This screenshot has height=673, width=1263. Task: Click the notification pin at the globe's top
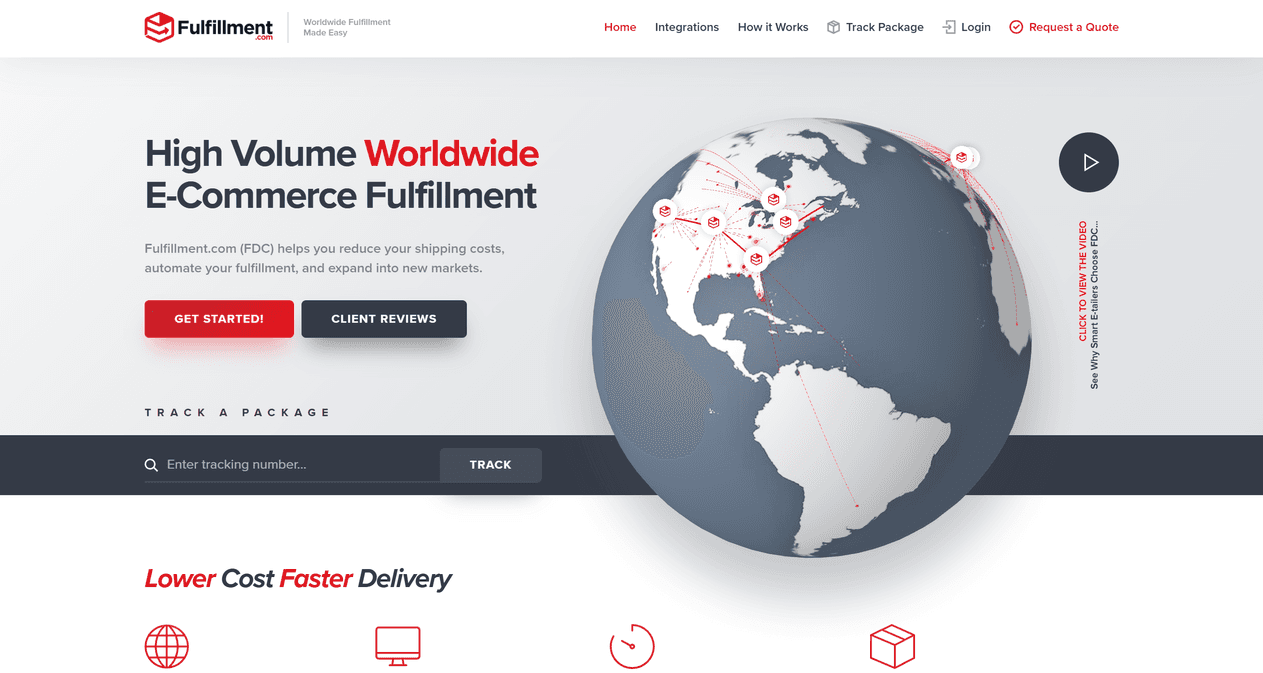tap(962, 157)
